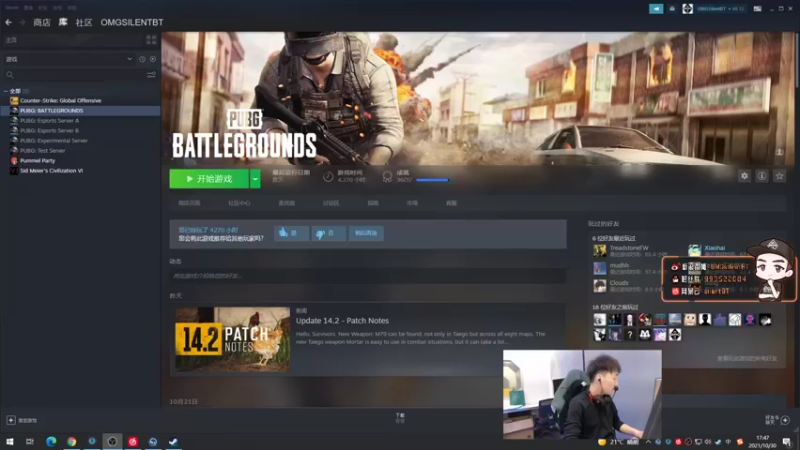Select Counter-Strike: Global Offensive in library
The image size is (800, 450).
point(60,101)
